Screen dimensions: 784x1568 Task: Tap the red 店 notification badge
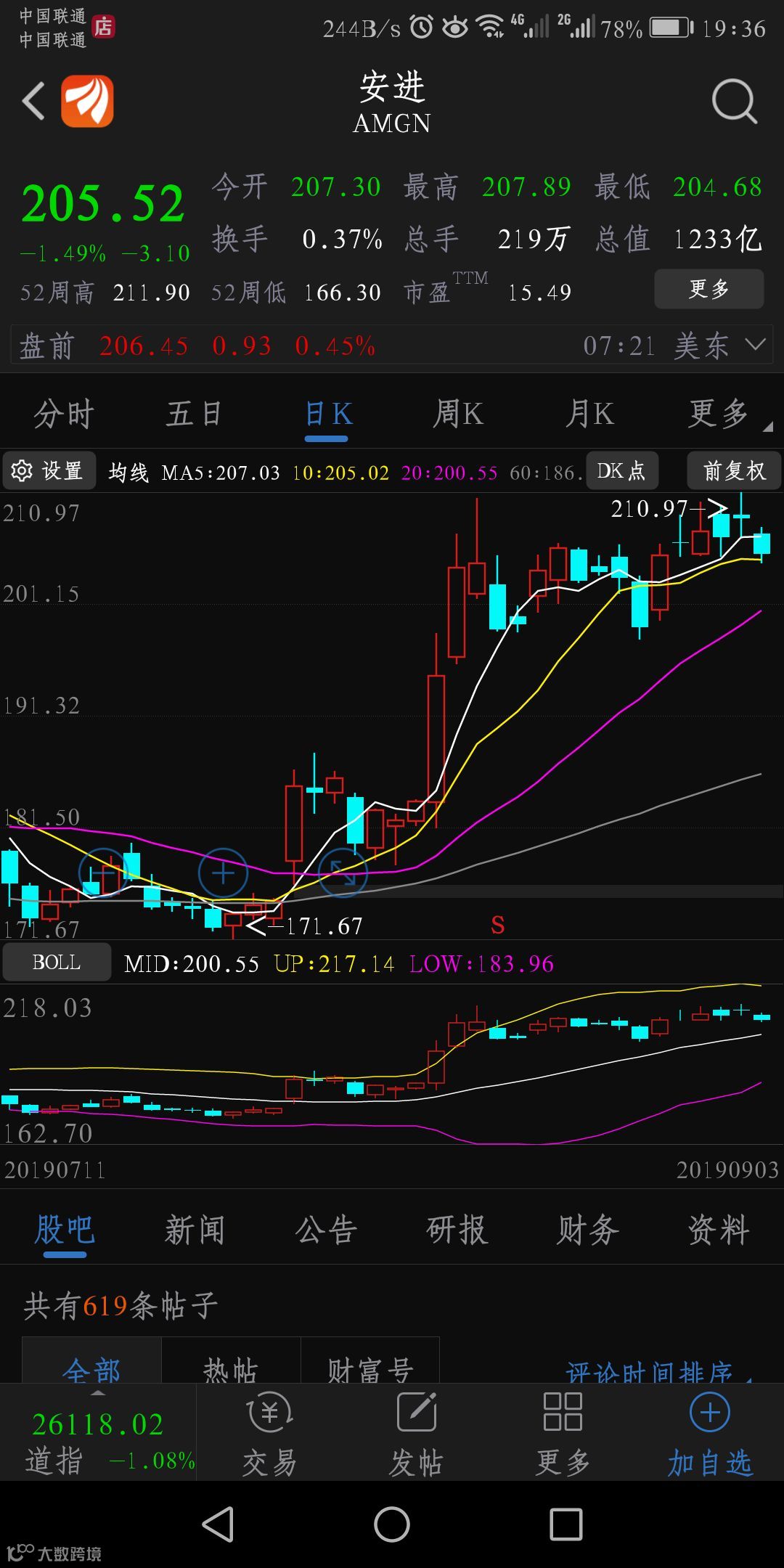[104, 27]
